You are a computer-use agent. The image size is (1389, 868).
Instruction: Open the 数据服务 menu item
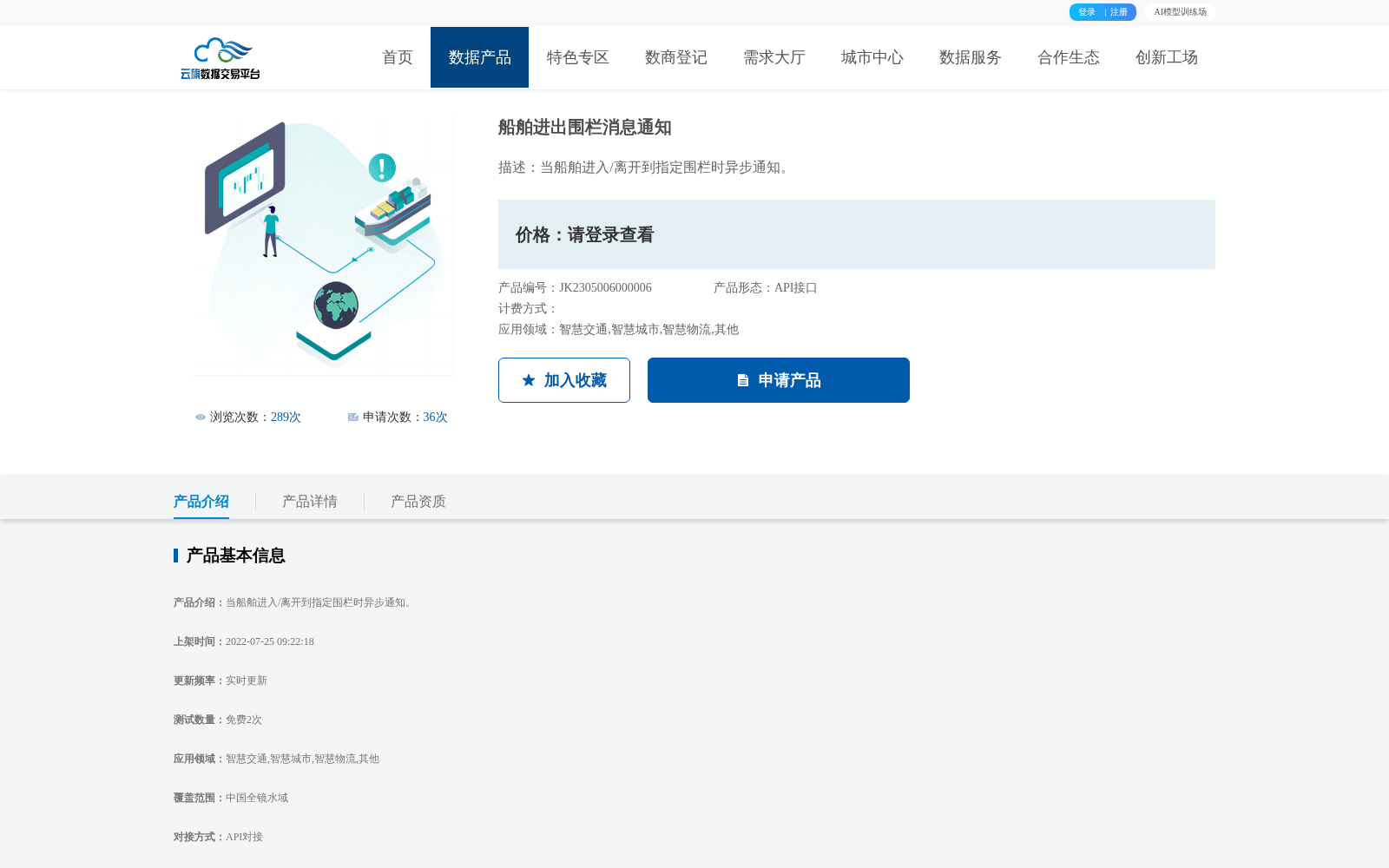point(970,57)
